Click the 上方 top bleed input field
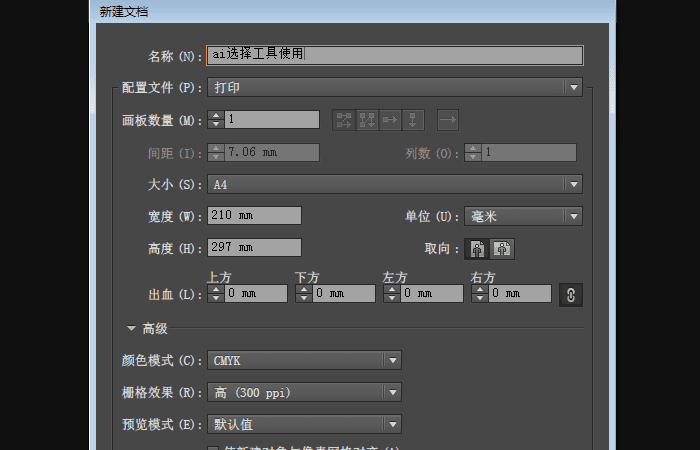 click(256, 294)
